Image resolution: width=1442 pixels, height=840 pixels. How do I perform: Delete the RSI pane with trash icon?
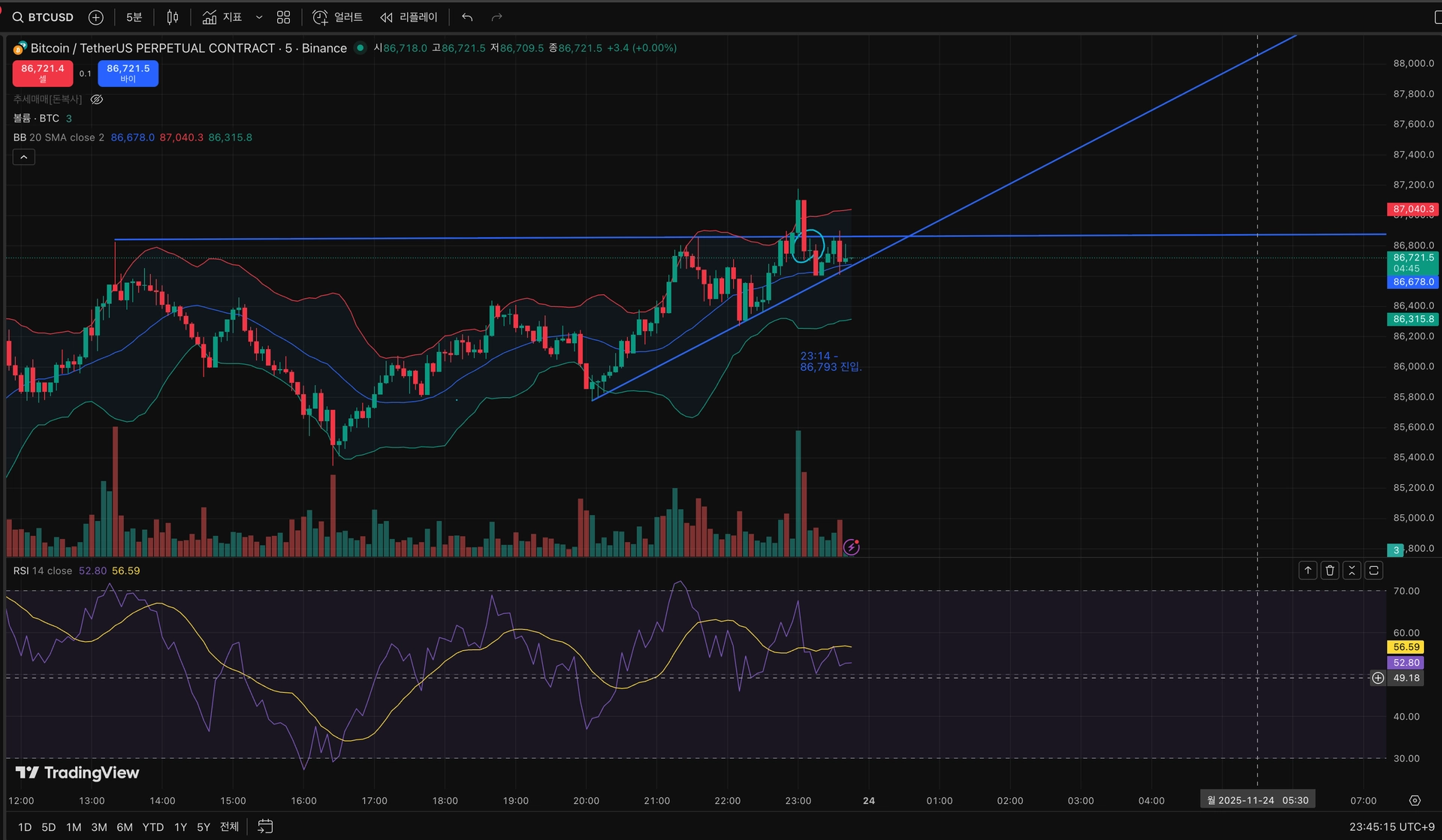[1329, 571]
